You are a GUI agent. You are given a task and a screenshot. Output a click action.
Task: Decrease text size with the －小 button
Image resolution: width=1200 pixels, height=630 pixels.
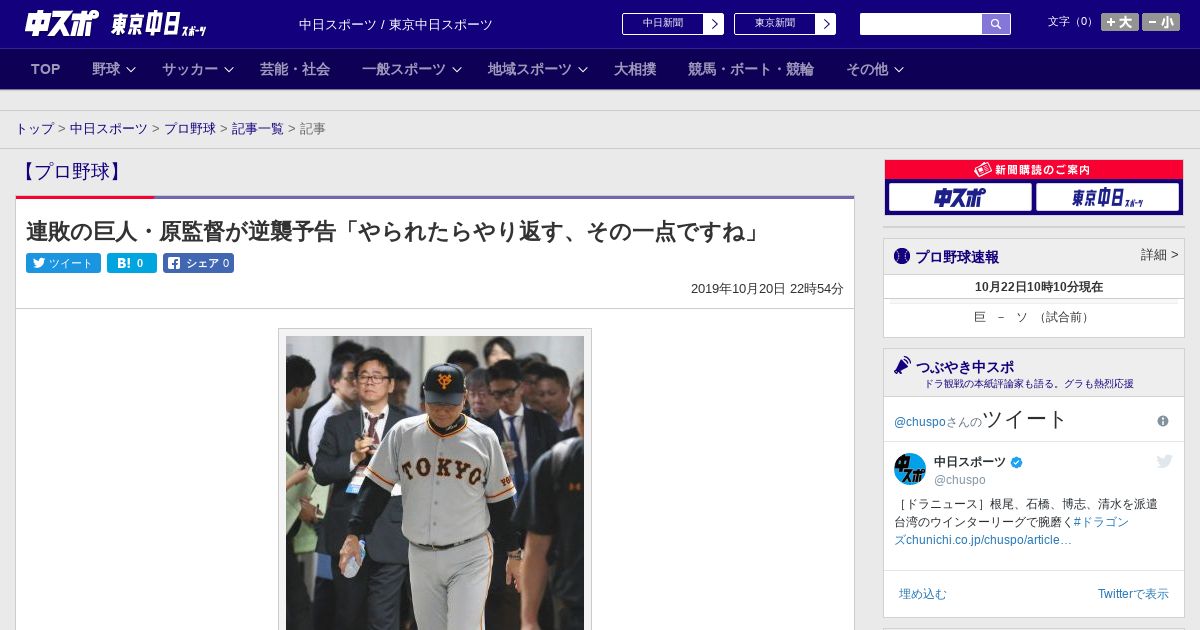[x=1161, y=22]
